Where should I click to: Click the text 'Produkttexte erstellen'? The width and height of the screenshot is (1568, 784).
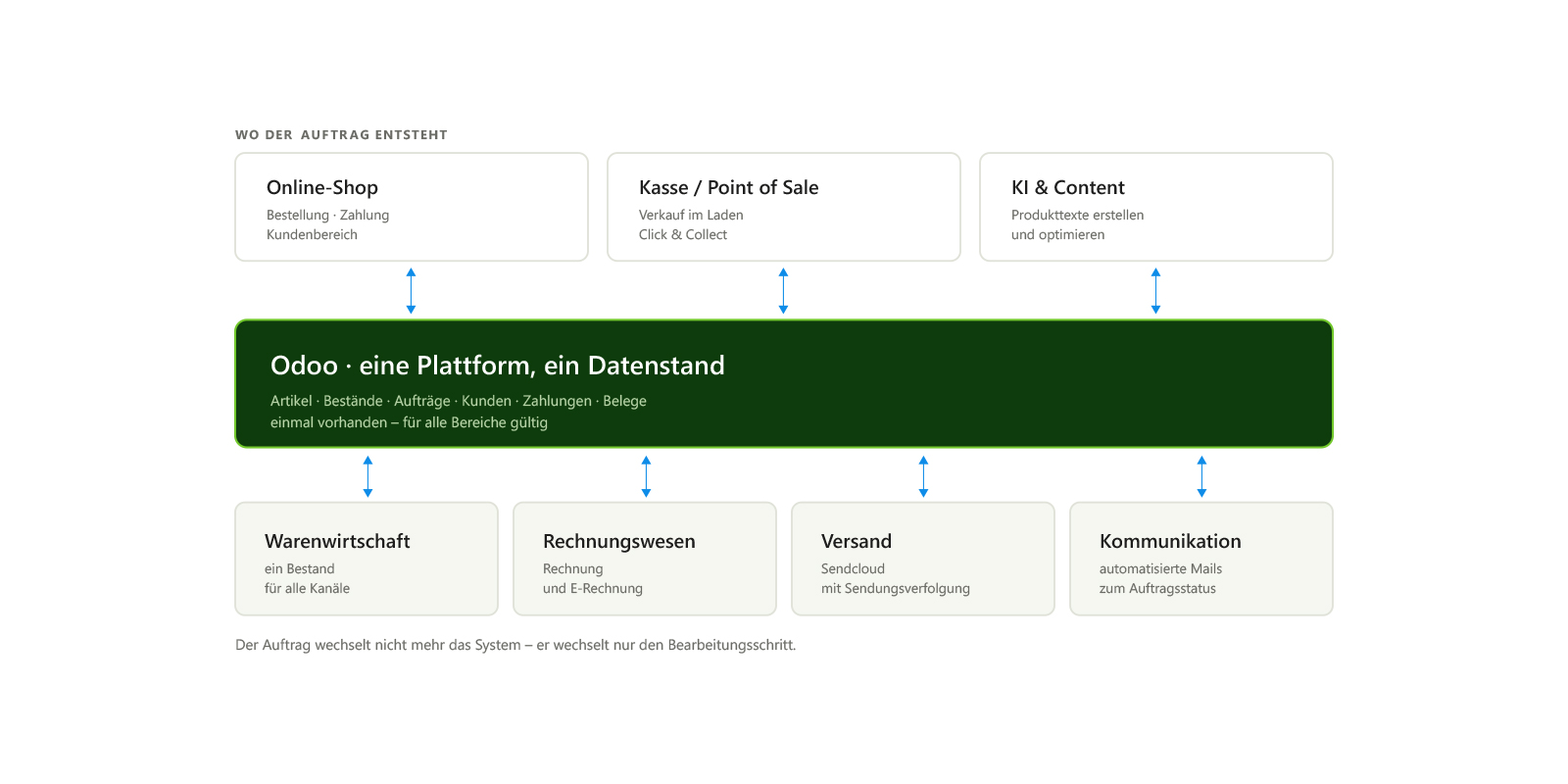pos(1077,215)
